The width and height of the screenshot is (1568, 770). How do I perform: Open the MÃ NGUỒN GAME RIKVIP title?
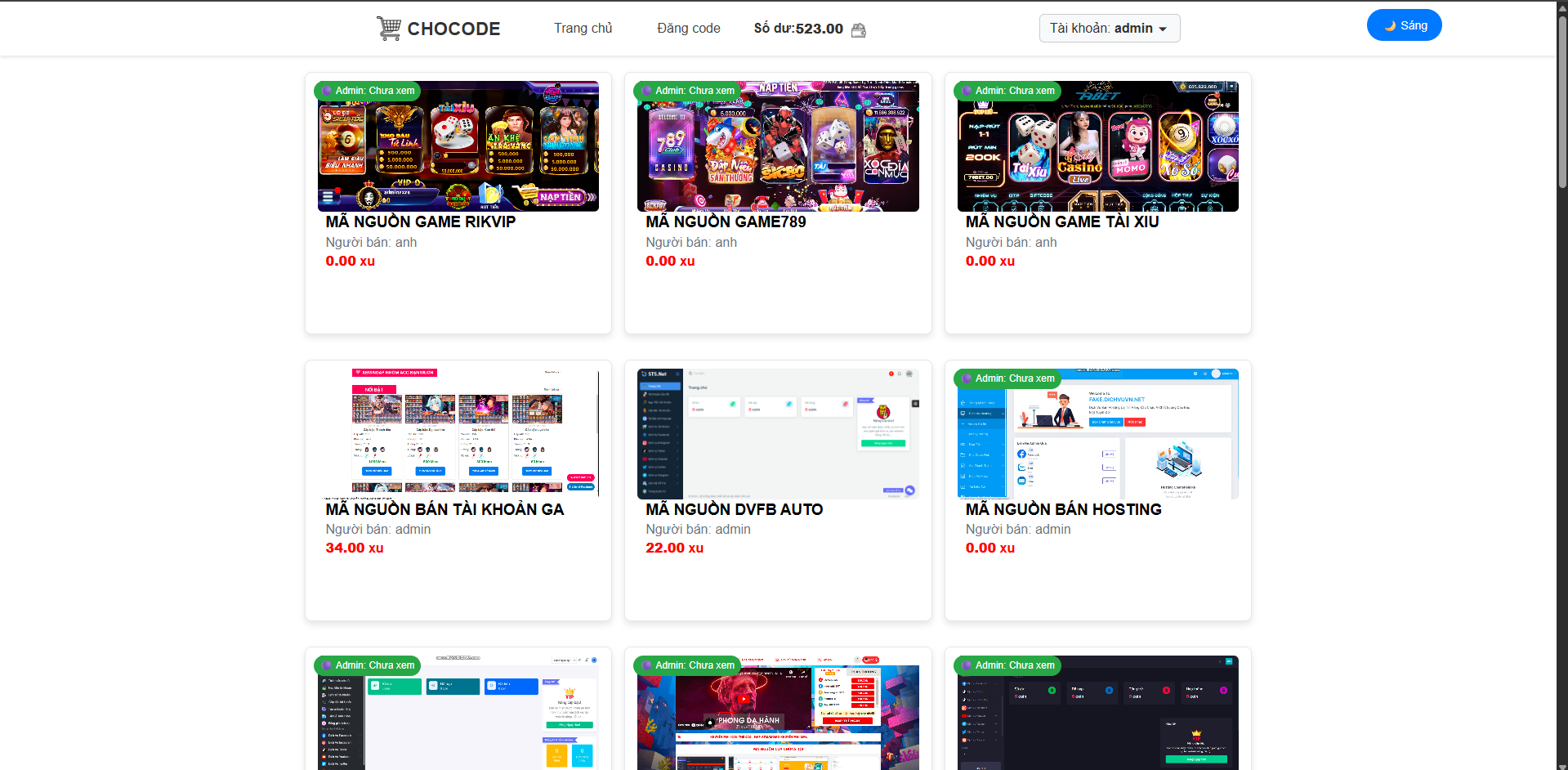[x=420, y=222]
